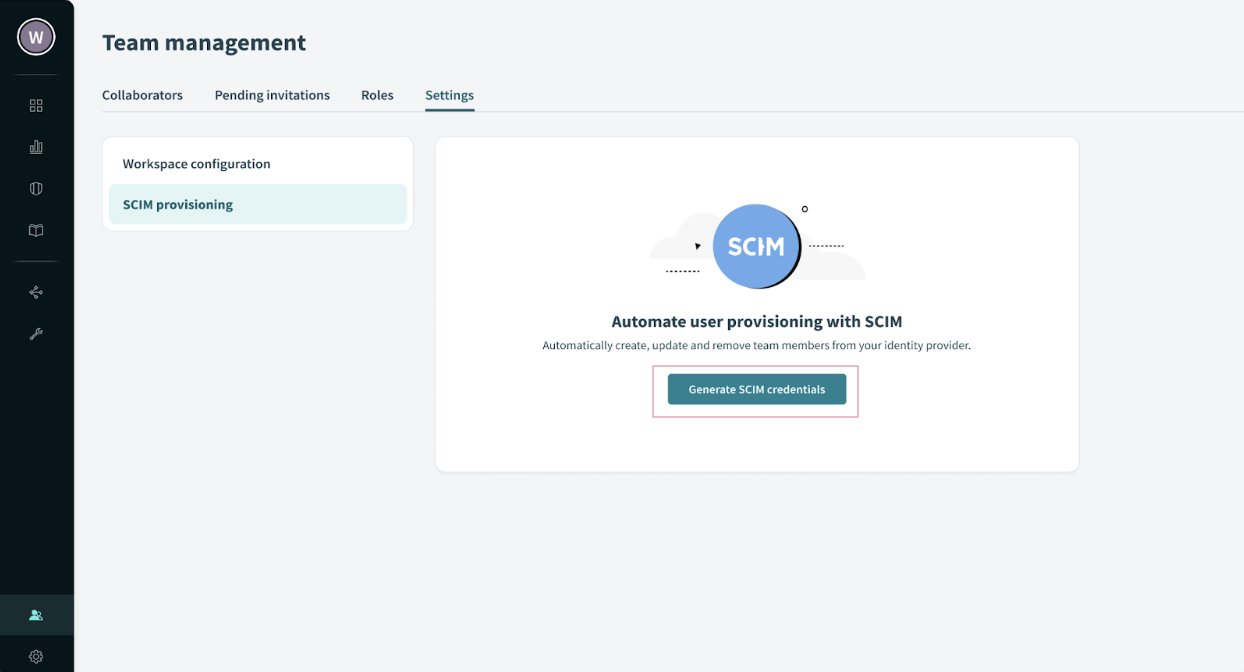Click the identity provider description text
This screenshot has height=672, width=1244.
coord(756,346)
